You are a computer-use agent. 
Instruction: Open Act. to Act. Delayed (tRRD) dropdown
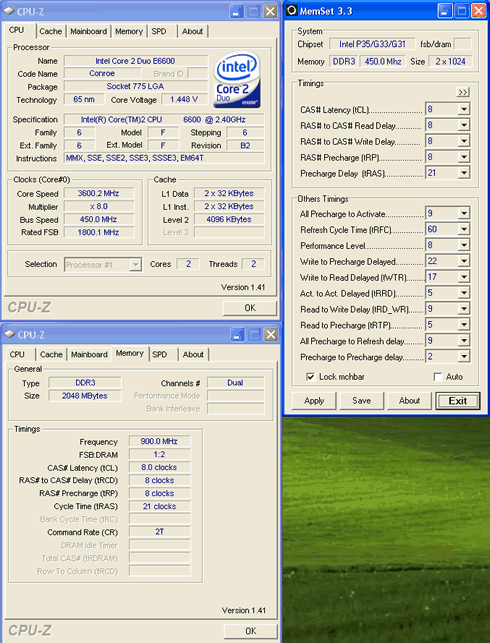[x=464, y=293]
